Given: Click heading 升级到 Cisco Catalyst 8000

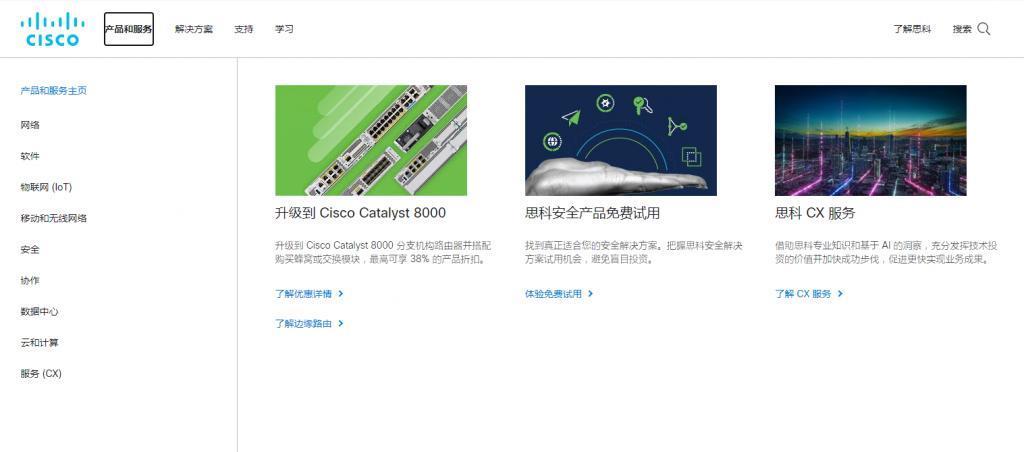Looking at the screenshot, I should point(360,213).
